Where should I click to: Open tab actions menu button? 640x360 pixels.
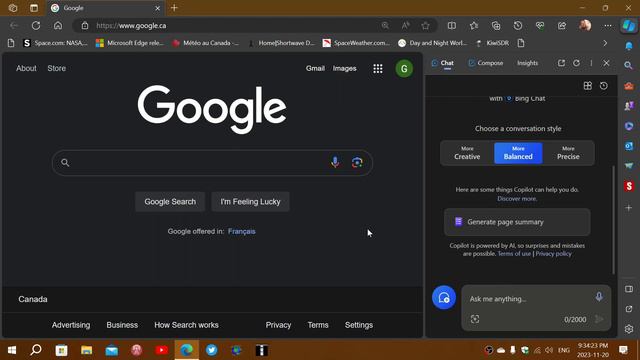click(x=34, y=8)
